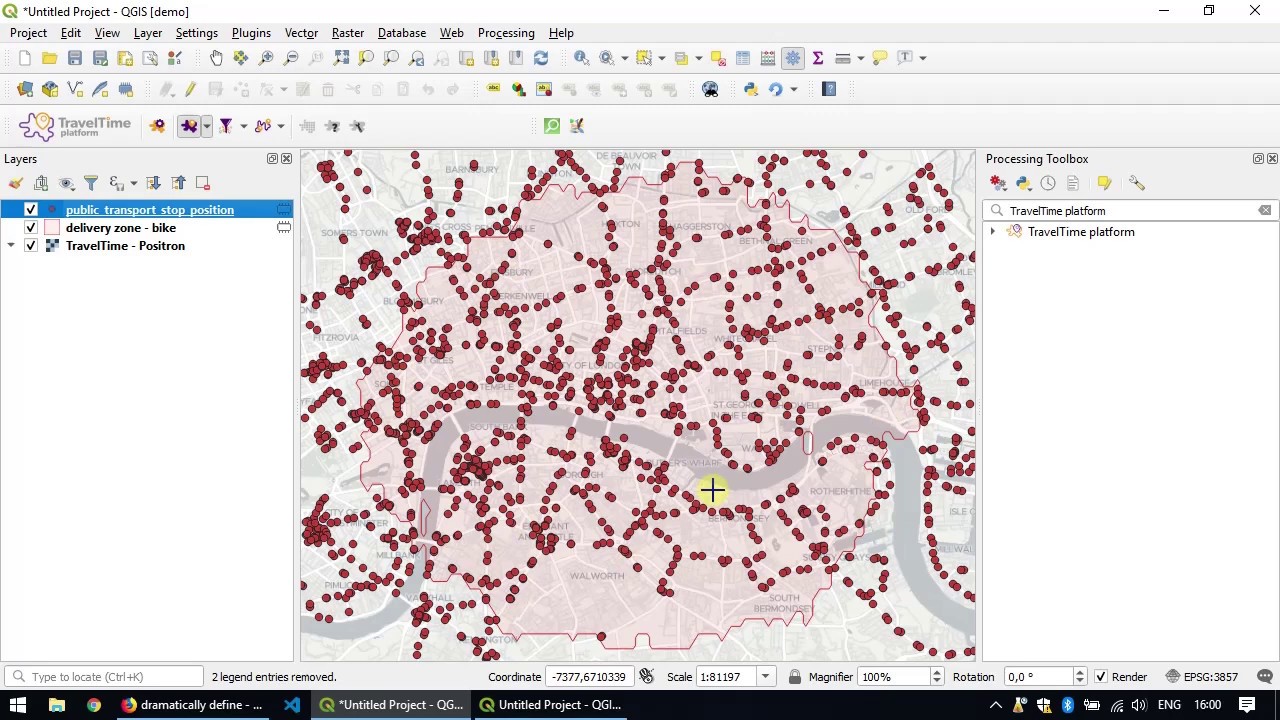Toggle the scale lock icon
The height and width of the screenshot is (720, 1280).
pyautogui.click(x=795, y=677)
